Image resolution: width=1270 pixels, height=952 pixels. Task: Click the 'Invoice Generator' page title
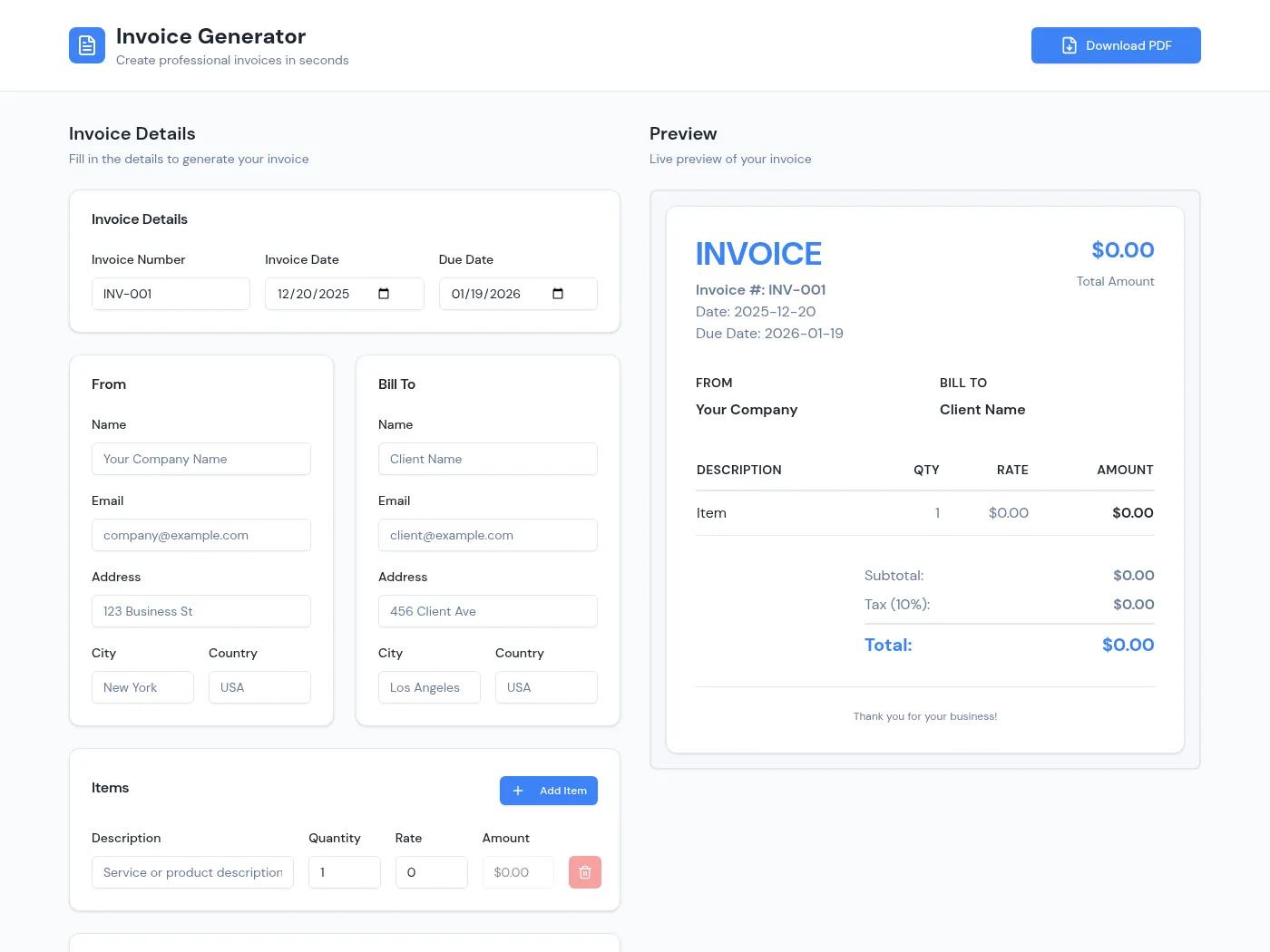pyautogui.click(x=211, y=36)
